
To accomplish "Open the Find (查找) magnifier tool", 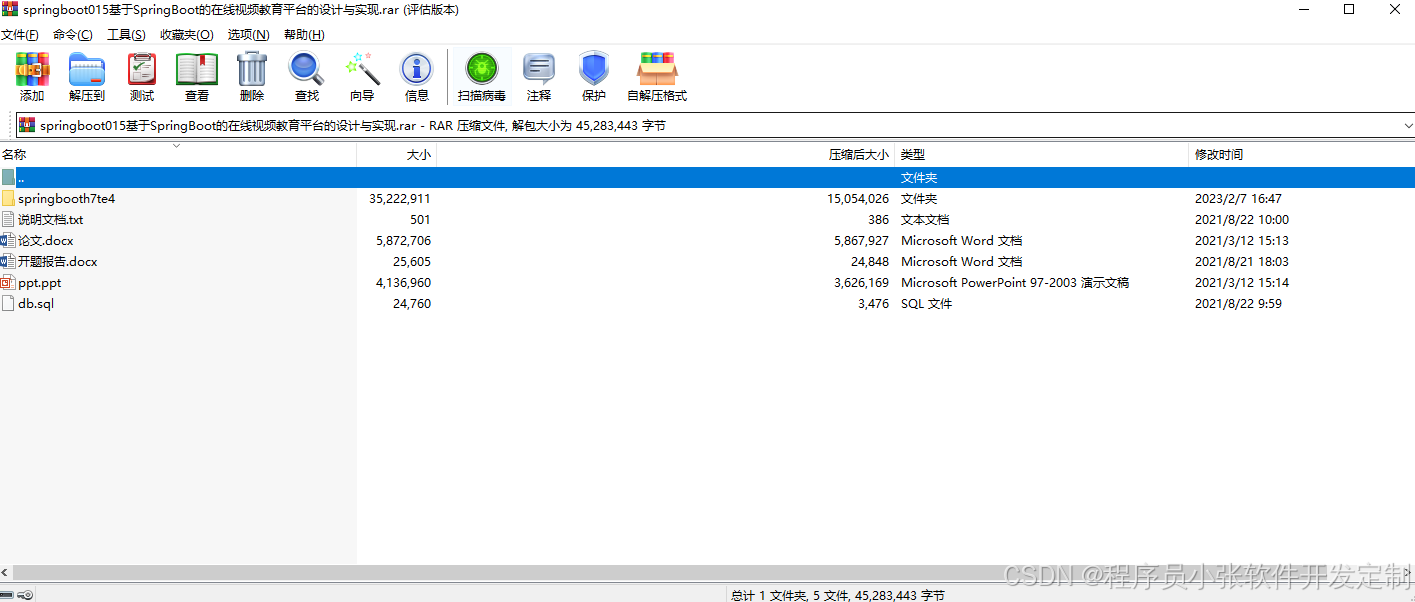I will pos(307,77).
